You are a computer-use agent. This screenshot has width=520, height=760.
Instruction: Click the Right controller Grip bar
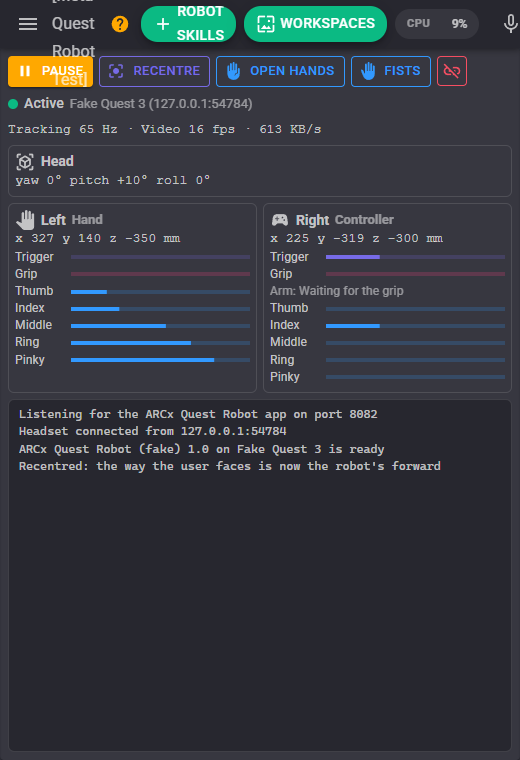pyautogui.click(x=415, y=274)
